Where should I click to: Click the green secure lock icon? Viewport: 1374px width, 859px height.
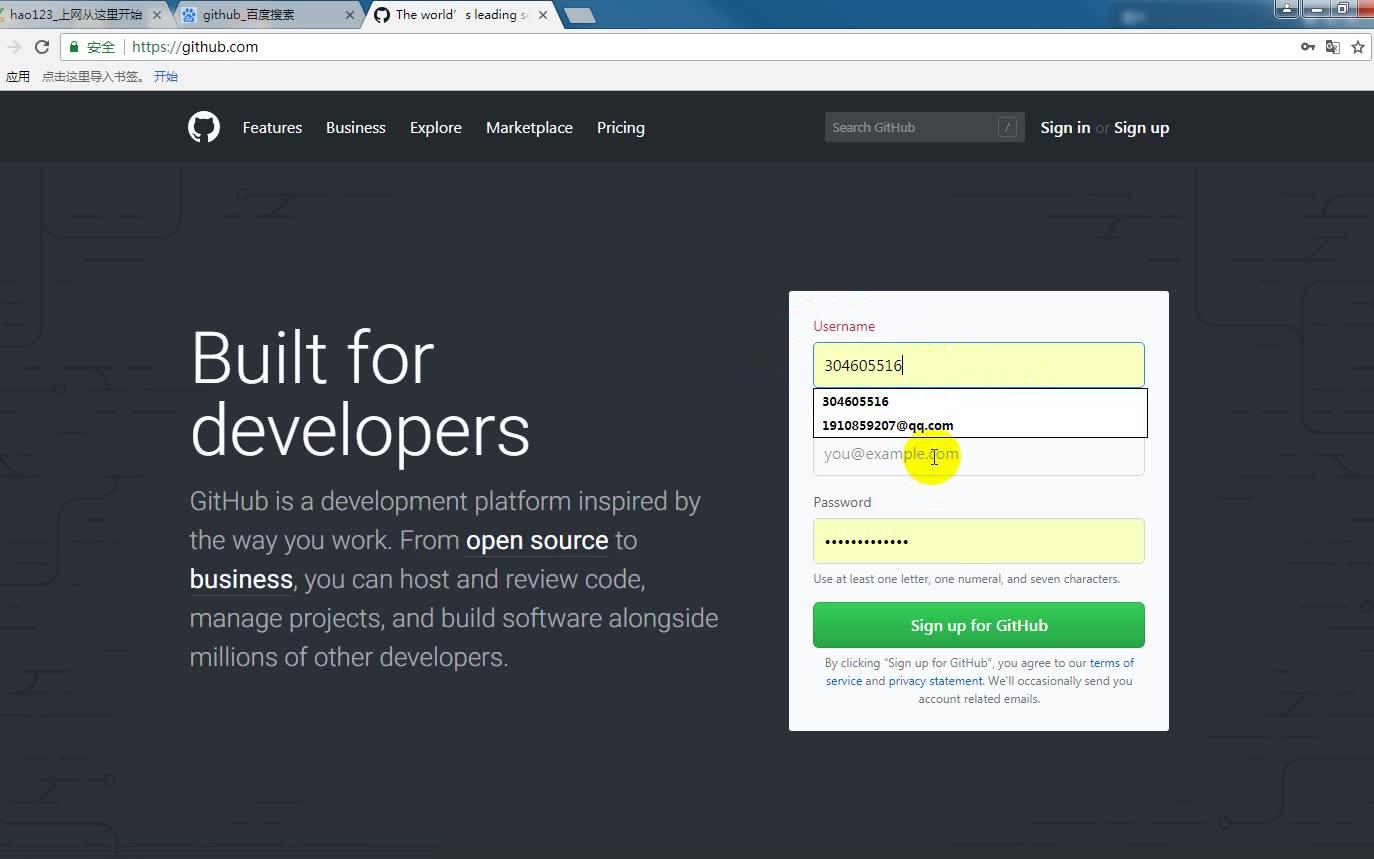coord(74,47)
